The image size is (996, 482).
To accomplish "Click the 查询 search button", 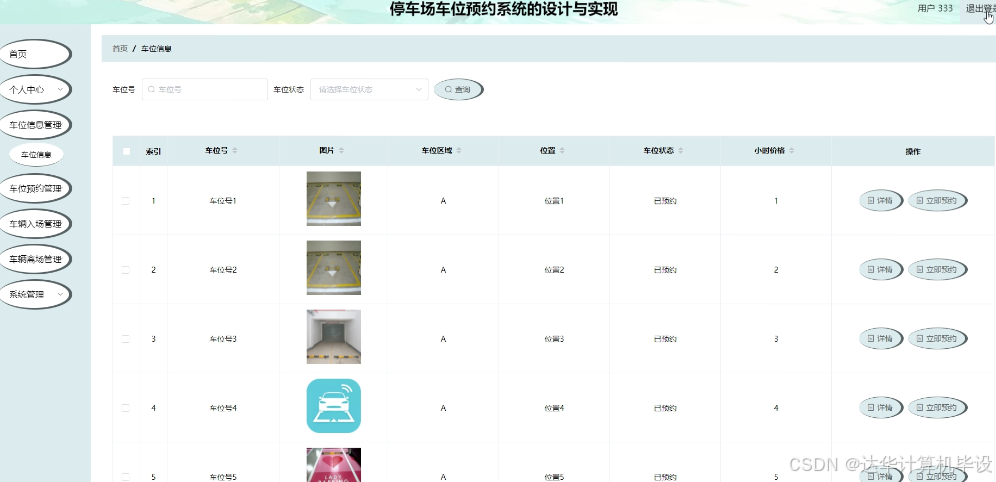I will pos(459,90).
